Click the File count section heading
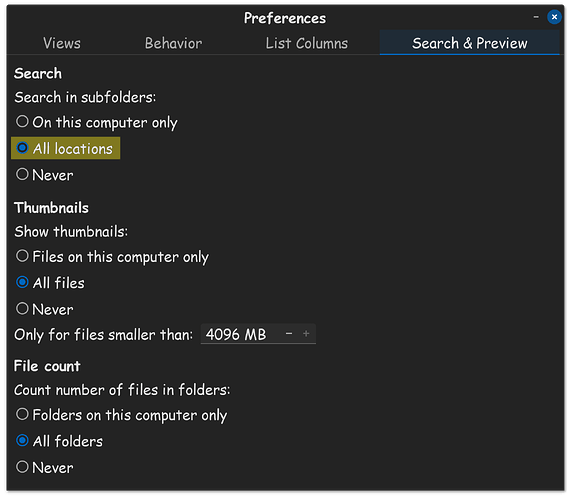Viewport: 572px width, 500px height. 47,366
